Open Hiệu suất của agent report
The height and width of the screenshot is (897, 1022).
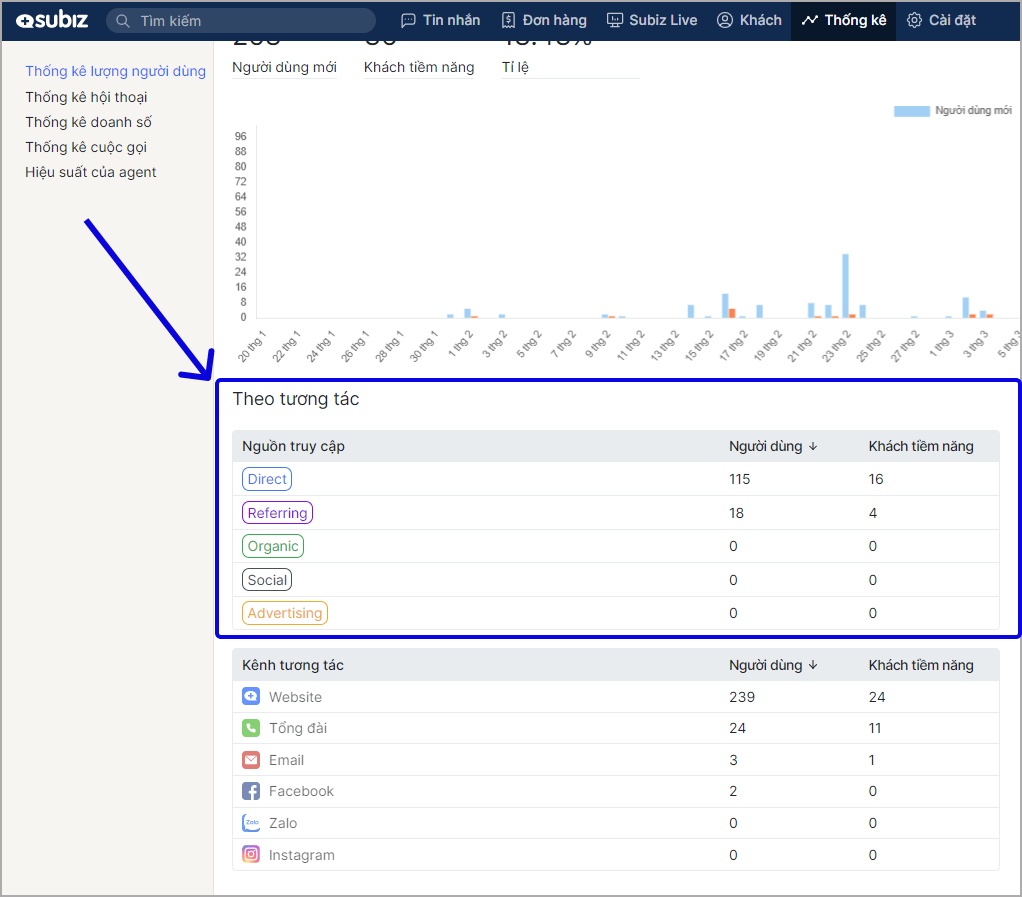(91, 172)
